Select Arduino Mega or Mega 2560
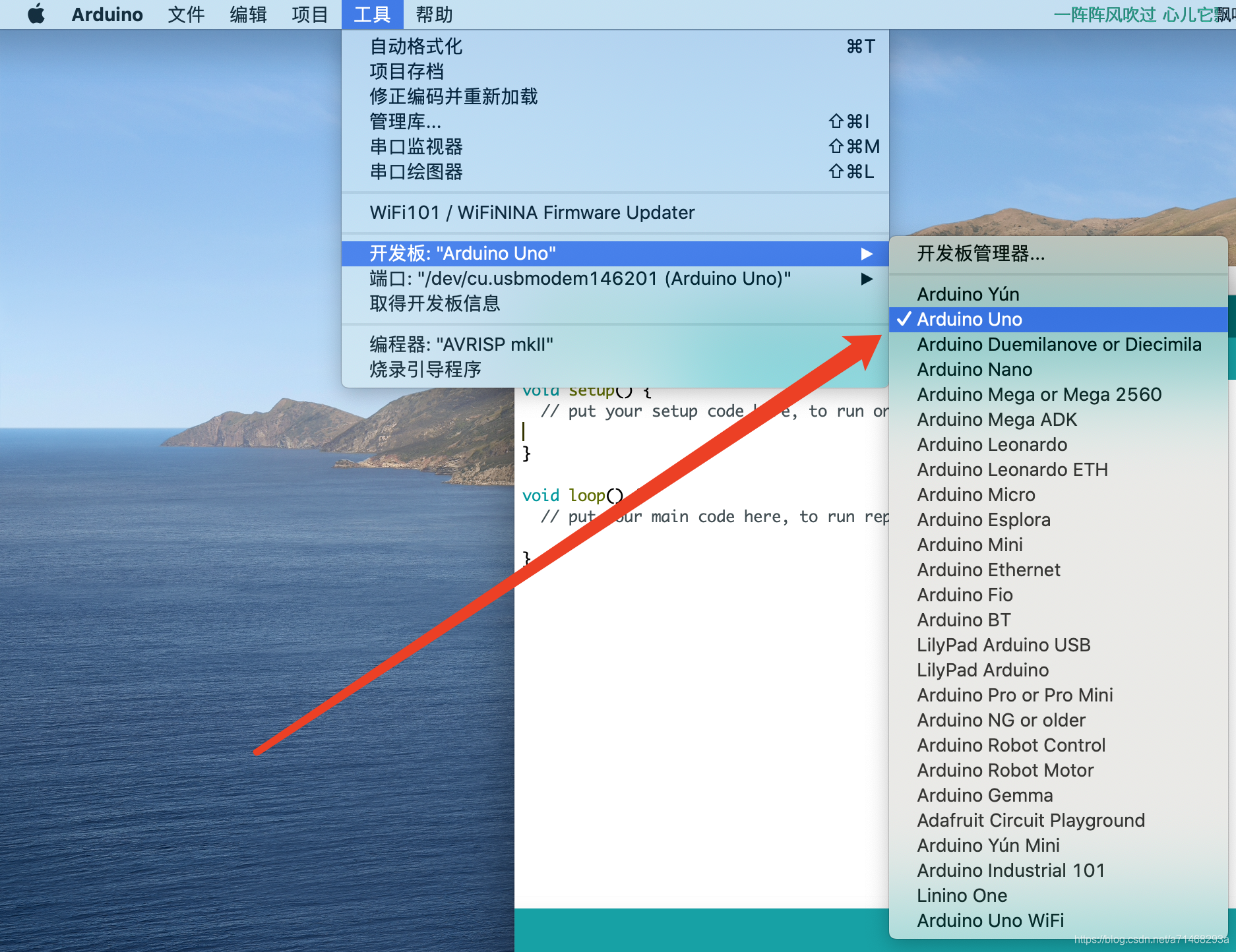The height and width of the screenshot is (952, 1236). [1058, 394]
